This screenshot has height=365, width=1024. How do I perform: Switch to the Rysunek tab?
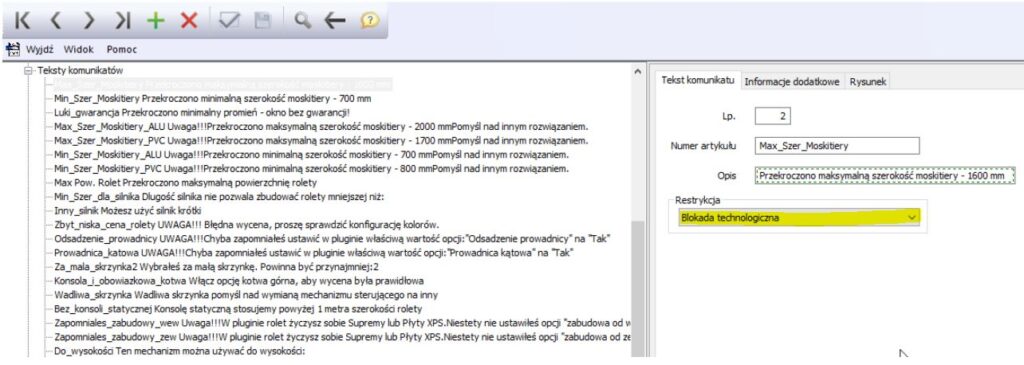click(x=867, y=82)
